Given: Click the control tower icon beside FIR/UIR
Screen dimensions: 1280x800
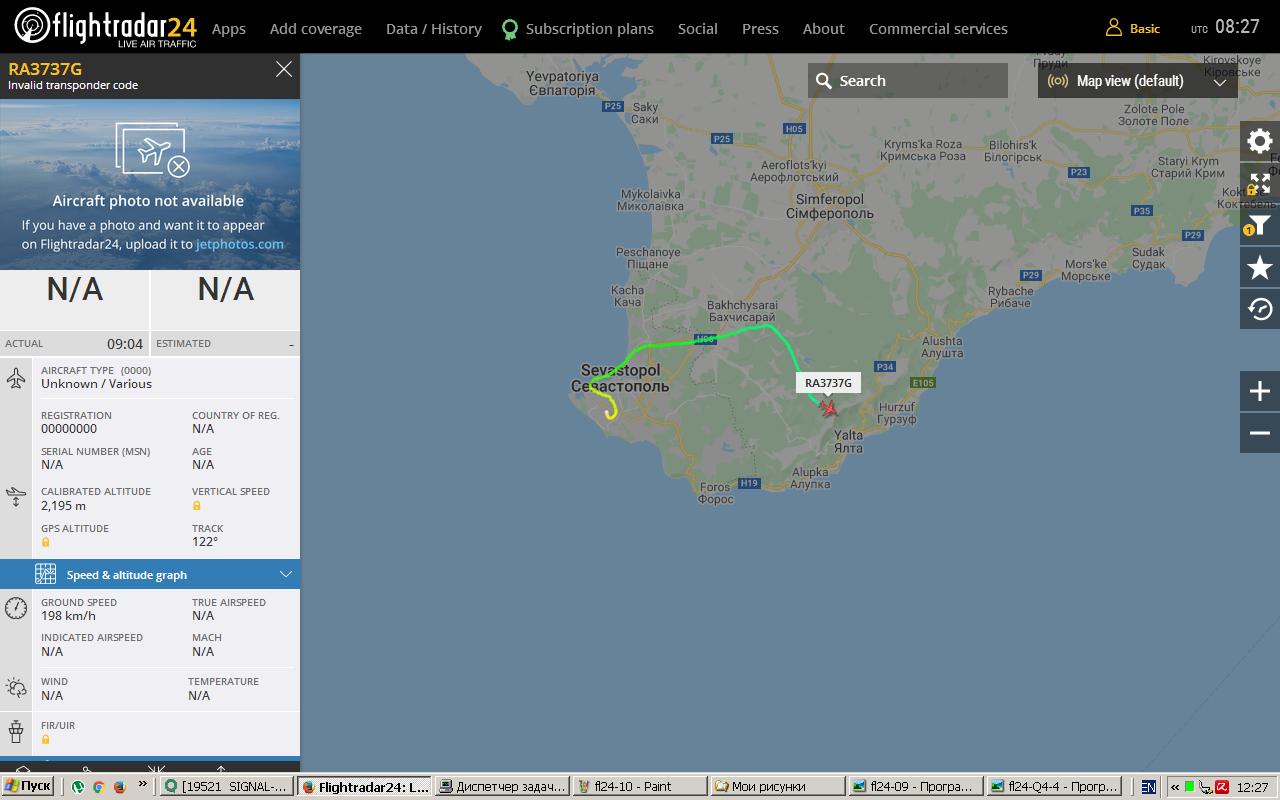Looking at the screenshot, I should (x=16, y=731).
